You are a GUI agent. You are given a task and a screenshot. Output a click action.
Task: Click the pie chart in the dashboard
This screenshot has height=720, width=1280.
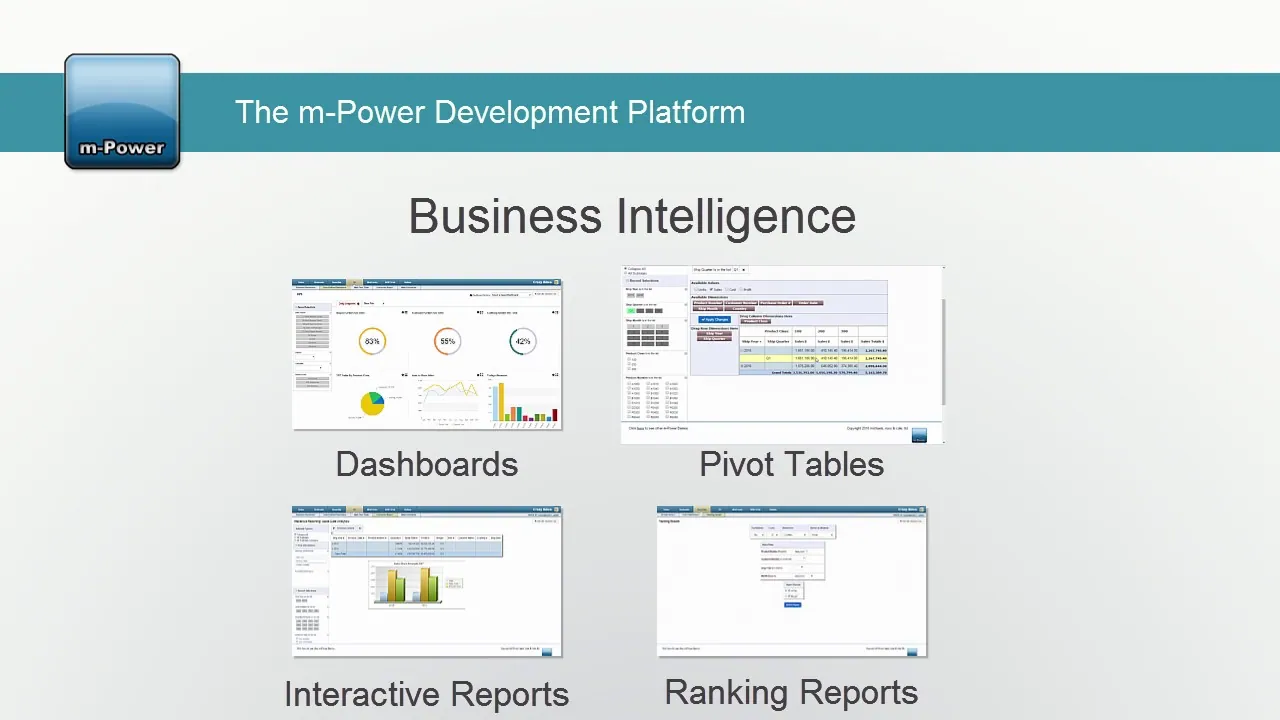373,402
